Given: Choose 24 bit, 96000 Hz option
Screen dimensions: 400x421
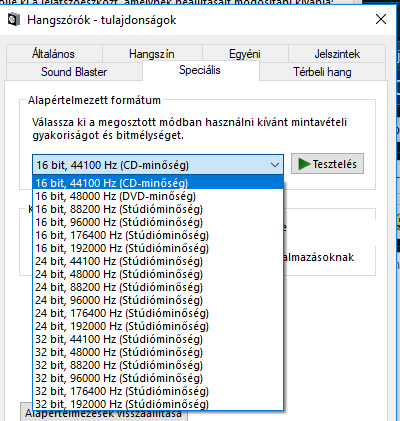Looking at the screenshot, I should 158,300.
